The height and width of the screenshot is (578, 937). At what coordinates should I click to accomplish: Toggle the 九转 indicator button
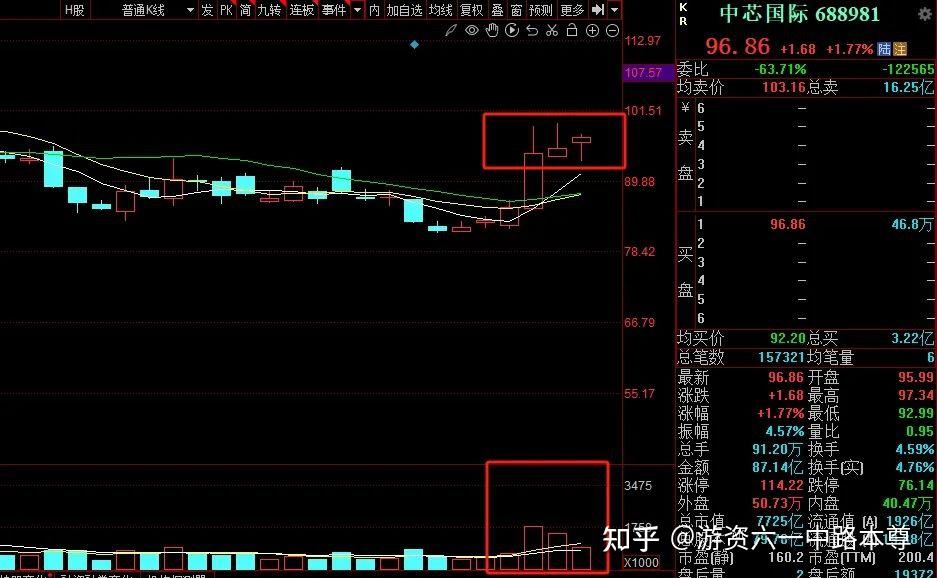point(269,10)
